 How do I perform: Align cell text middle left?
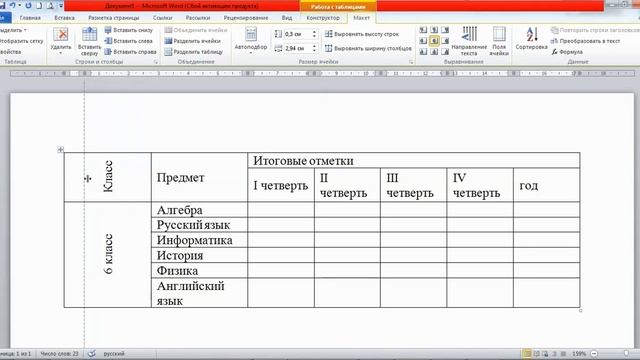point(423,41)
